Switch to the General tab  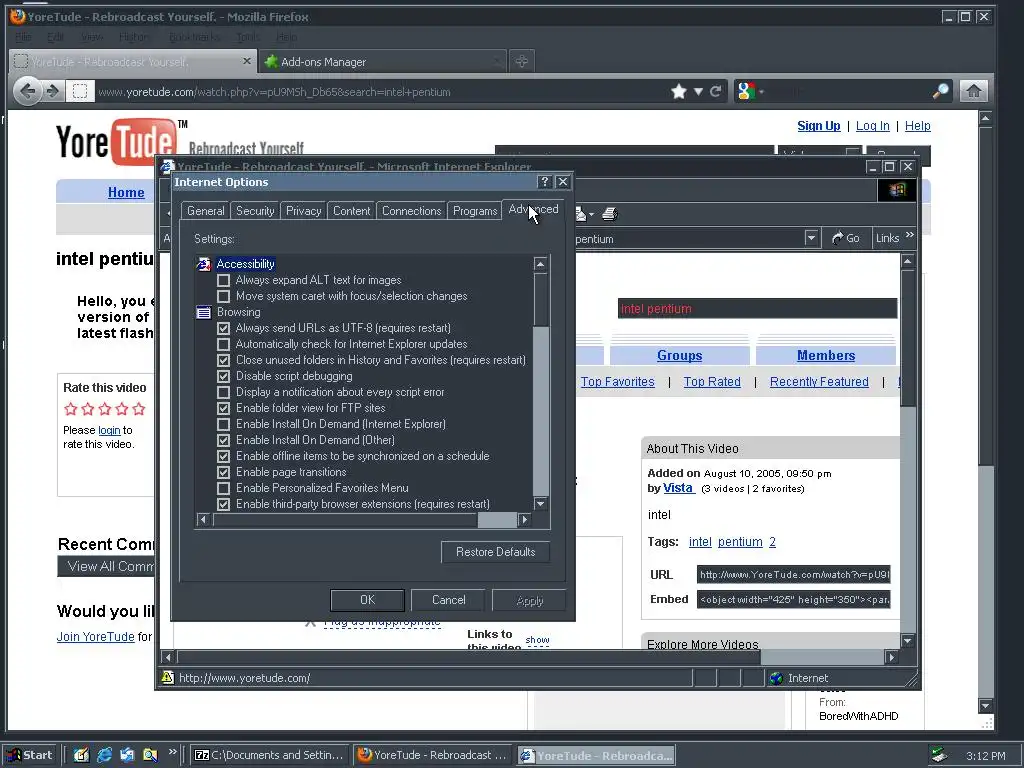tap(206, 211)
